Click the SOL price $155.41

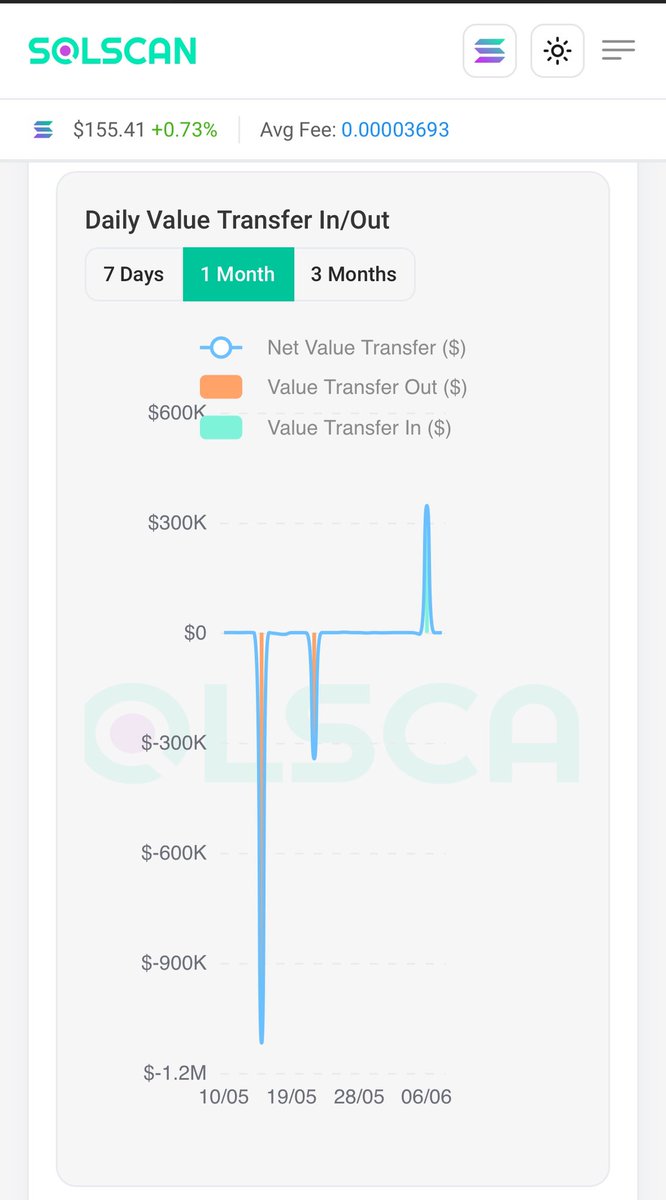tap(109, 130)
